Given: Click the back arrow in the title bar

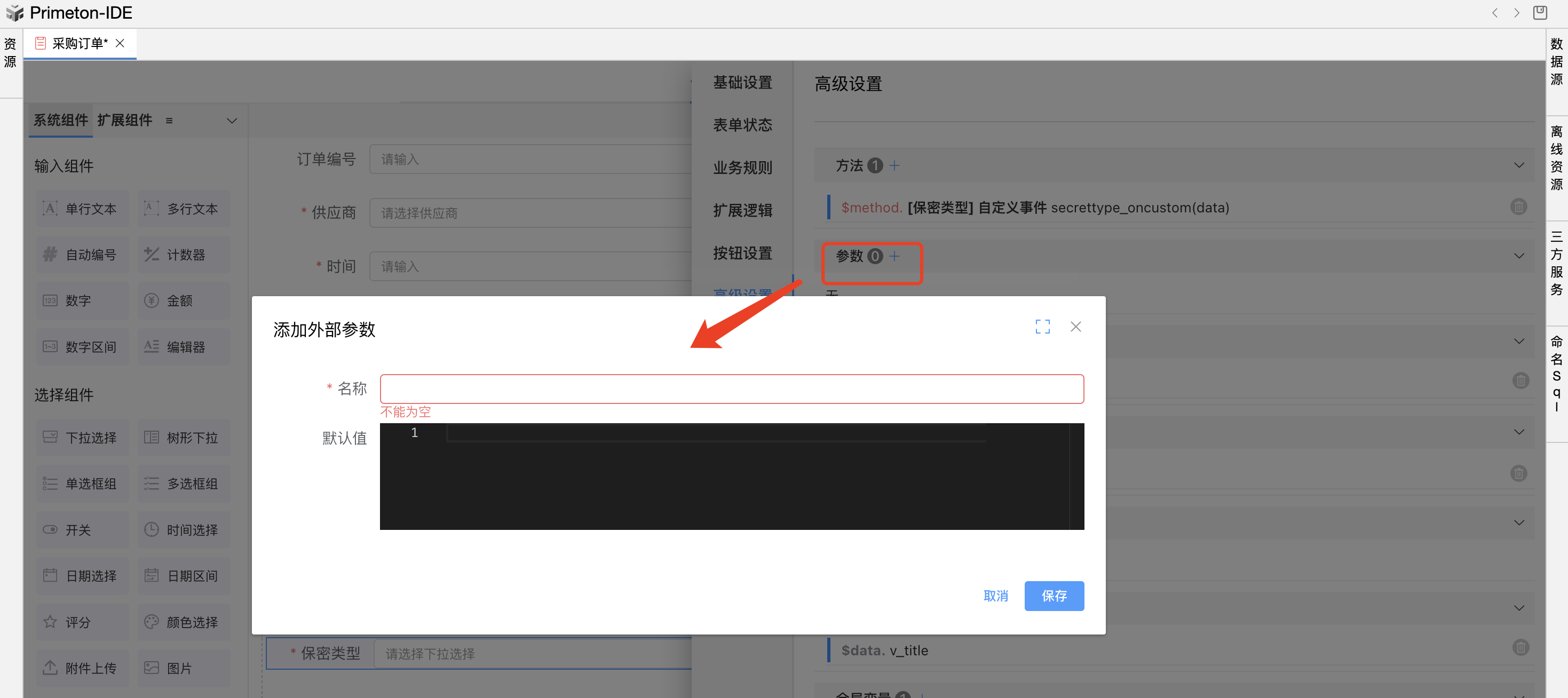Looking at the screenshot, I should pos(1495,13).
